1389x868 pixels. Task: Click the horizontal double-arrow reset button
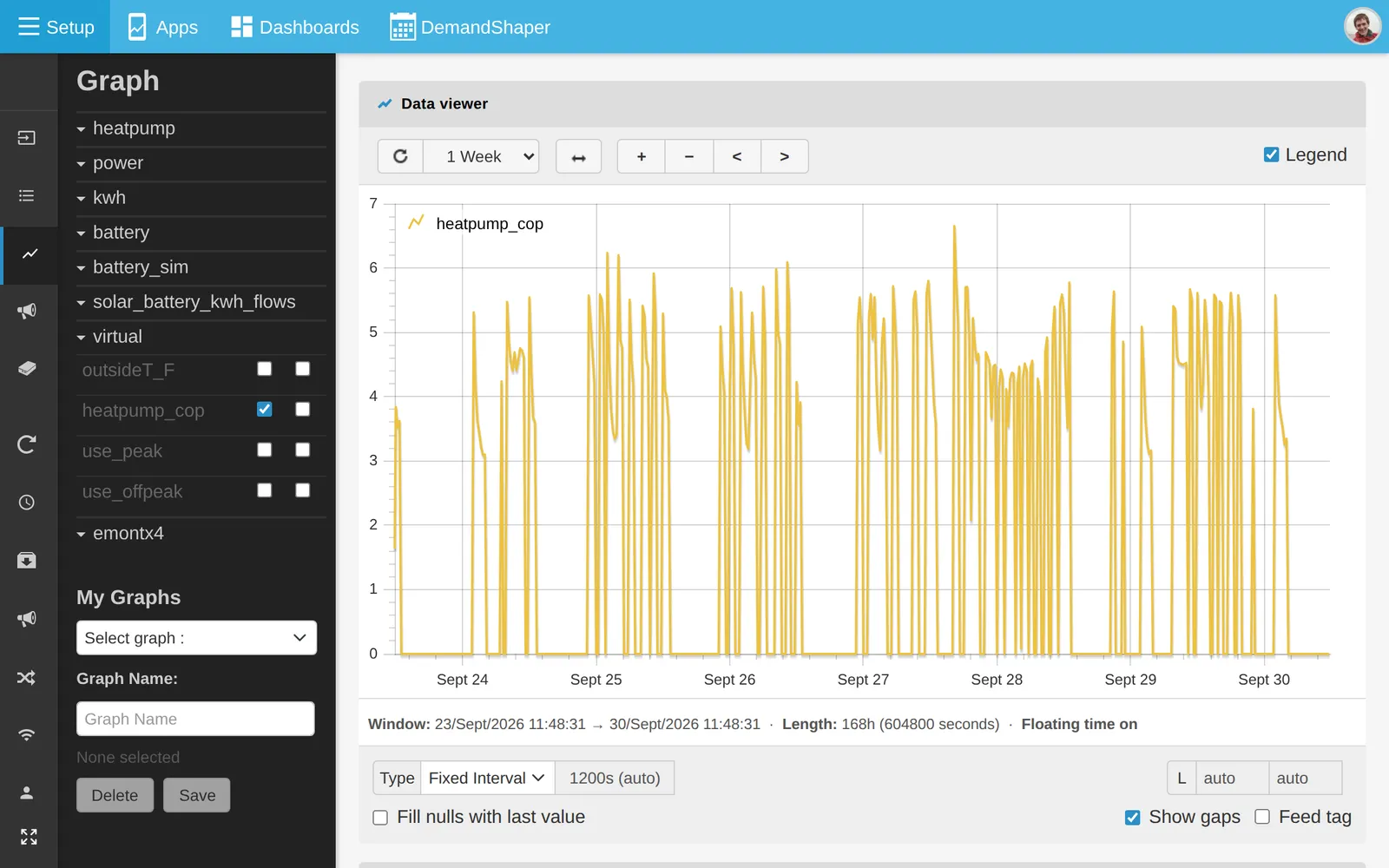click(578, 156)
